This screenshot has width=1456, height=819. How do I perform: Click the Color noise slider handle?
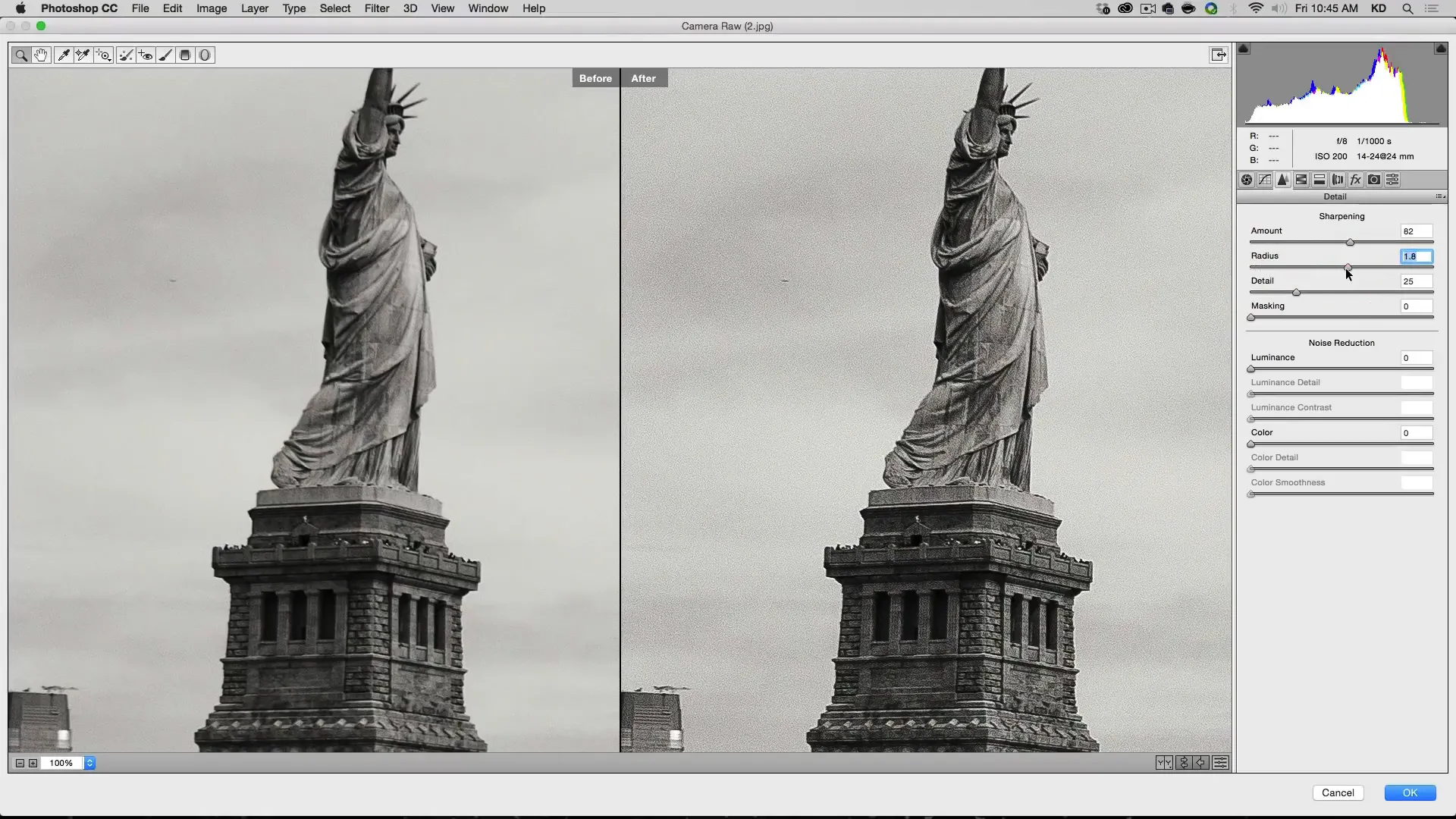(1250, 444)
